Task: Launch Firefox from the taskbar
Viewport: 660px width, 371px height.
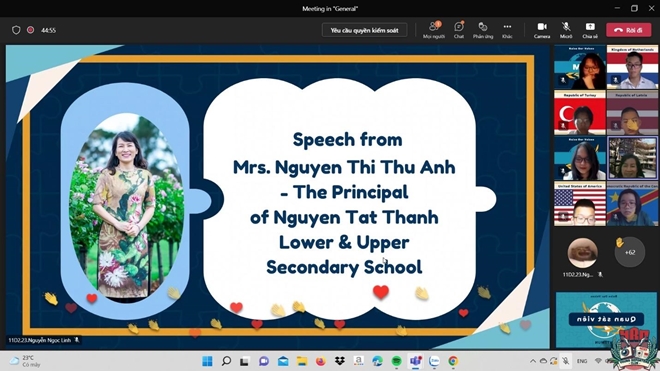Action: click(321, 361)
